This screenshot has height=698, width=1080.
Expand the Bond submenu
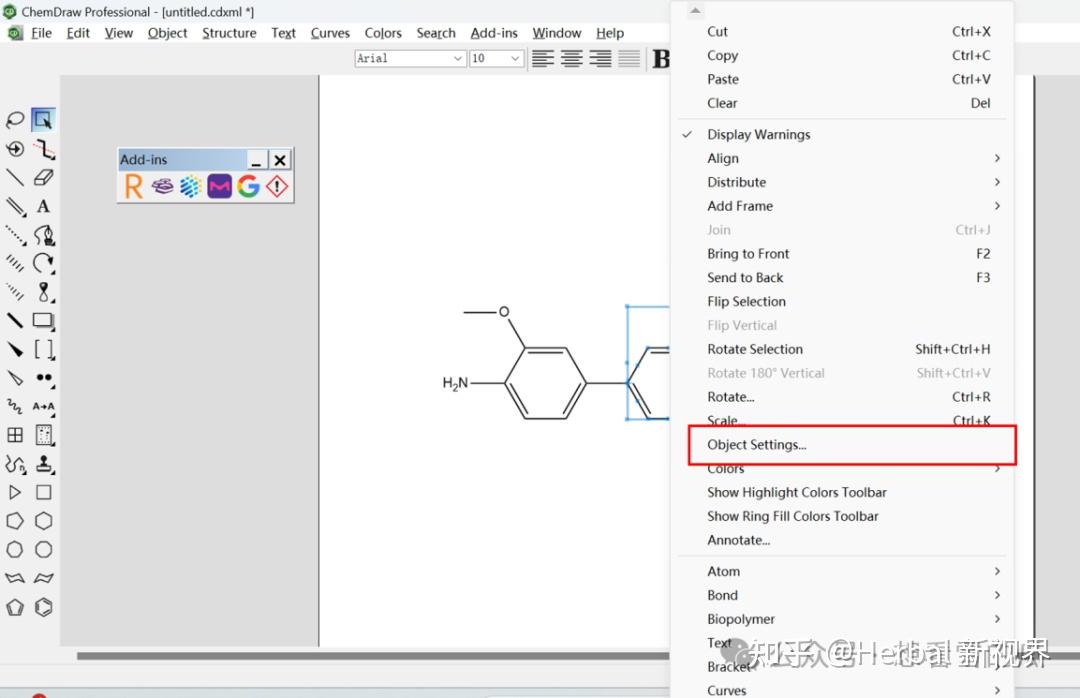tap(842, 595)
